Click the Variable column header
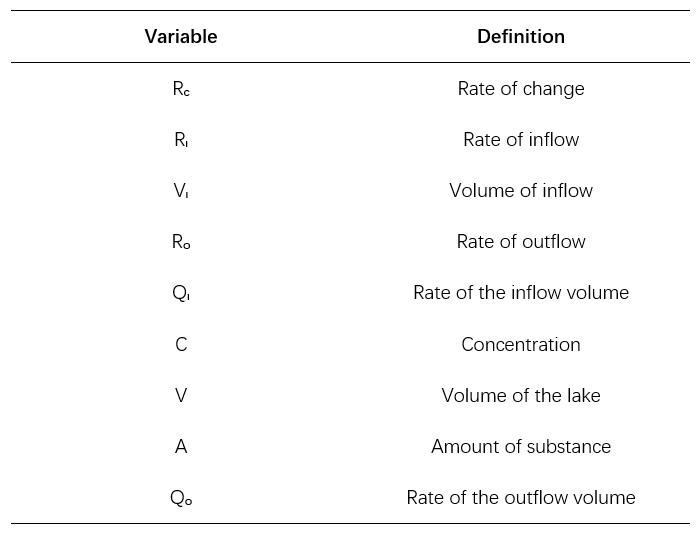699x536 pixels. (x=181, y=37)
